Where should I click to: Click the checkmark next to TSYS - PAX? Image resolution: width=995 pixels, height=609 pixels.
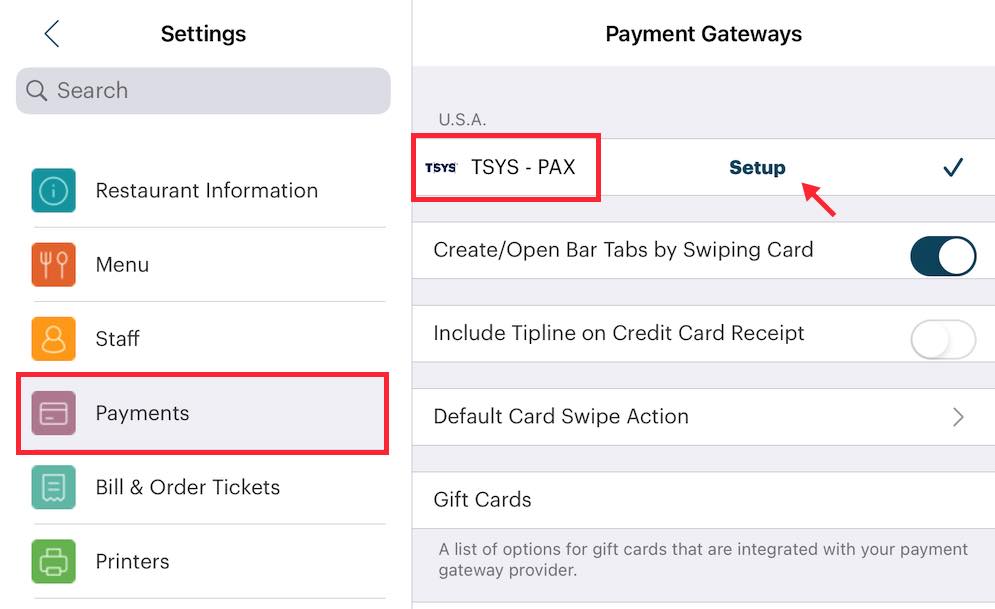click(953, 167)
